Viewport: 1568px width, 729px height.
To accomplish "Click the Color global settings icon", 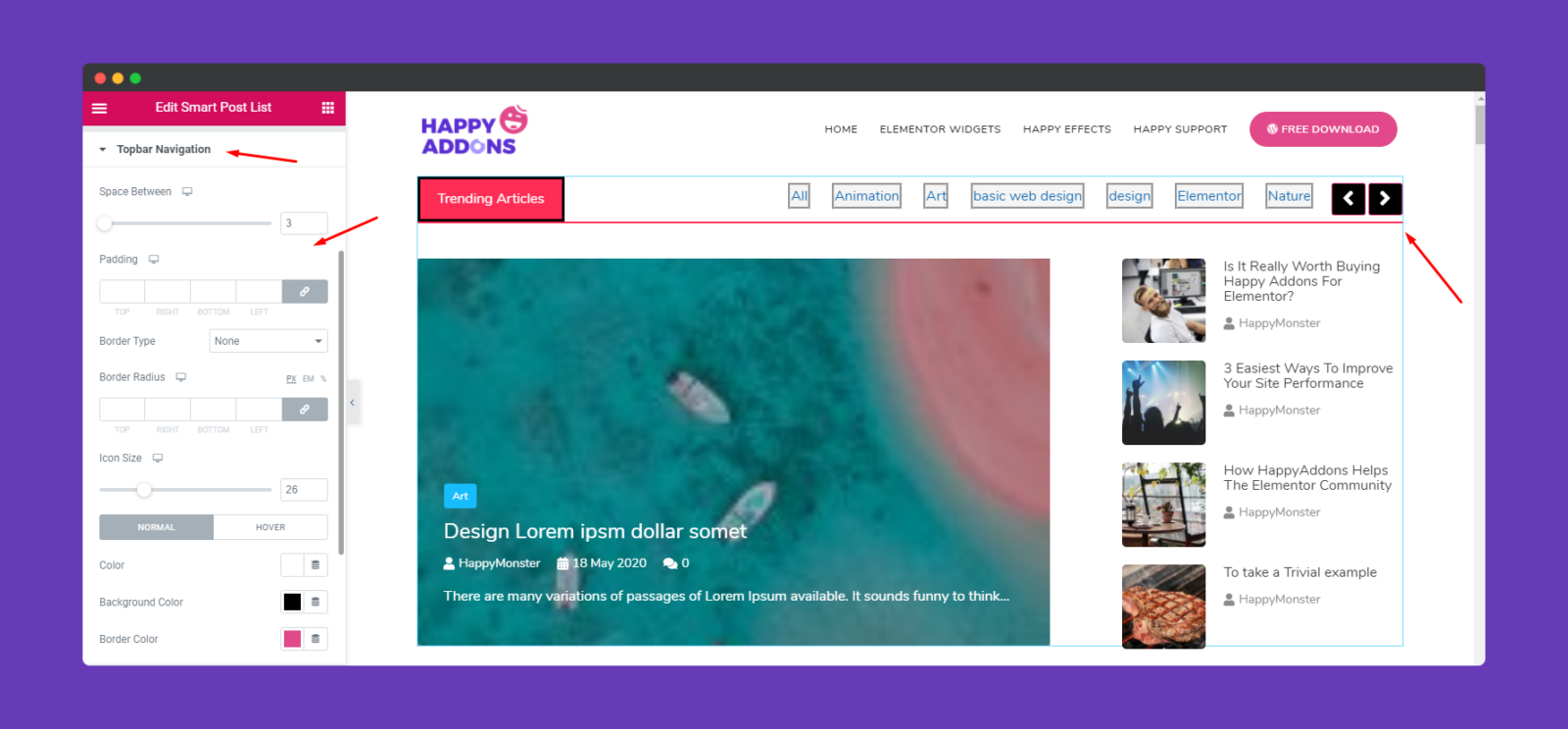I will tap(316, 565).
